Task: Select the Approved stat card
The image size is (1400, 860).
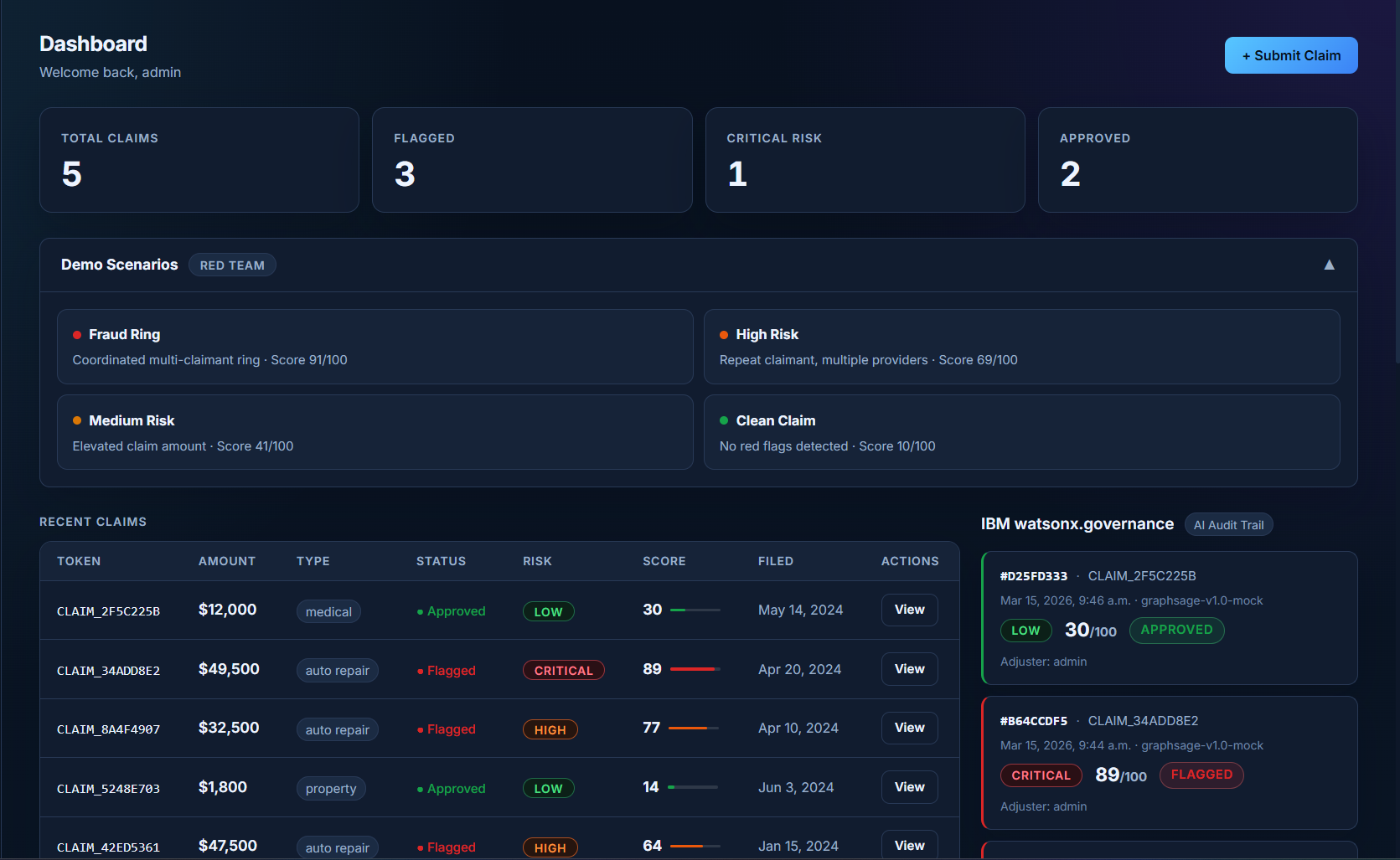Action: pyautogui.click(x=1198, y=160)
